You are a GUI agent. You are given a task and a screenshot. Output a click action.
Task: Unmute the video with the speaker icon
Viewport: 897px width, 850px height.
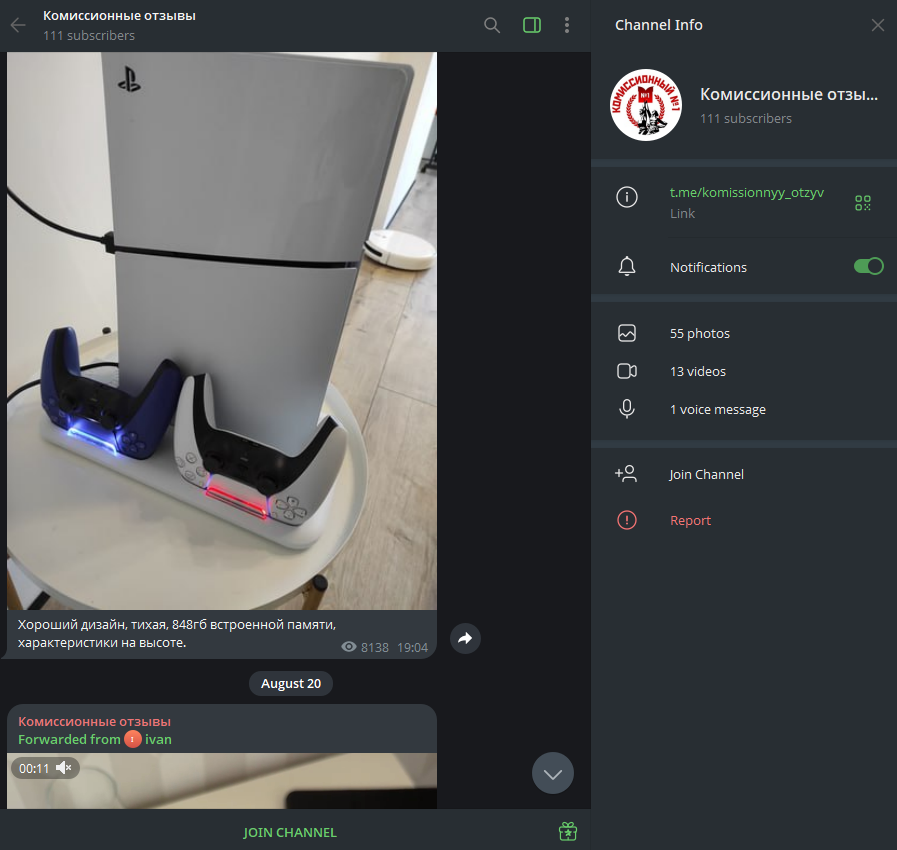tap(63, 768)
